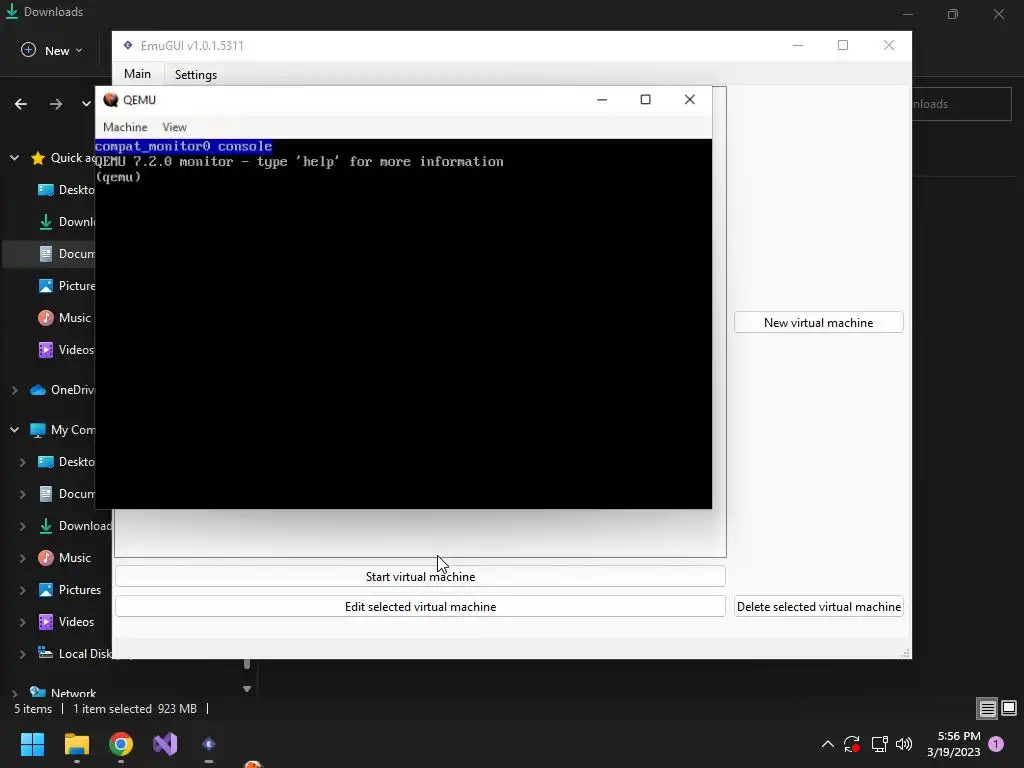
Task: Click Edit selected virtual machine button
Action: (x=420, y=607)
